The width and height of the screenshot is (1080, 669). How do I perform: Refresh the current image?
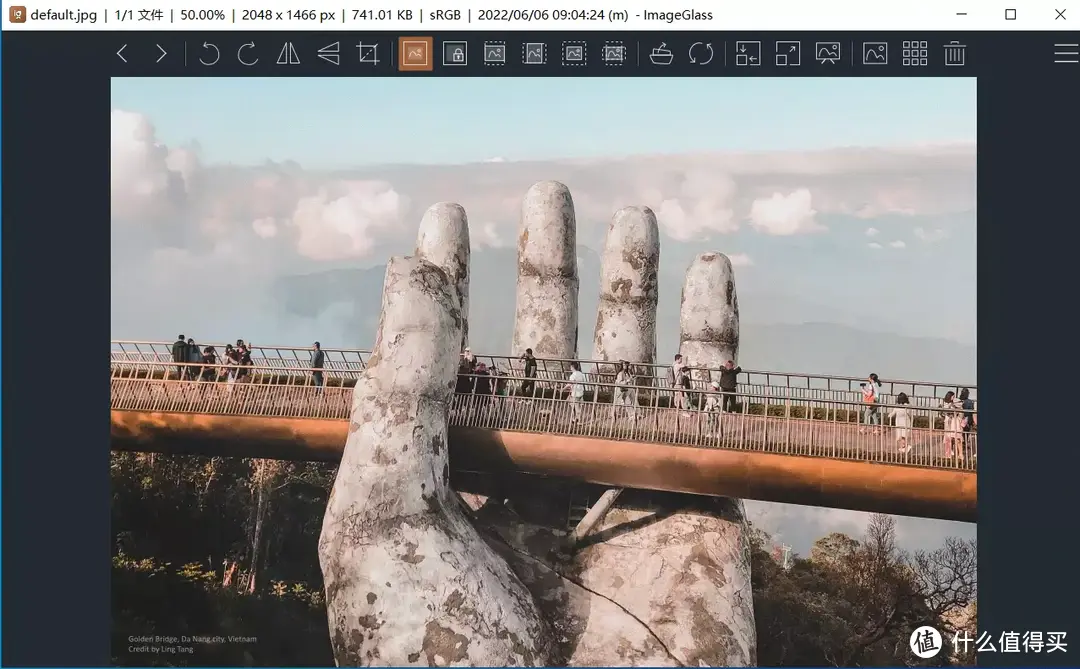[x=700, y=54]
